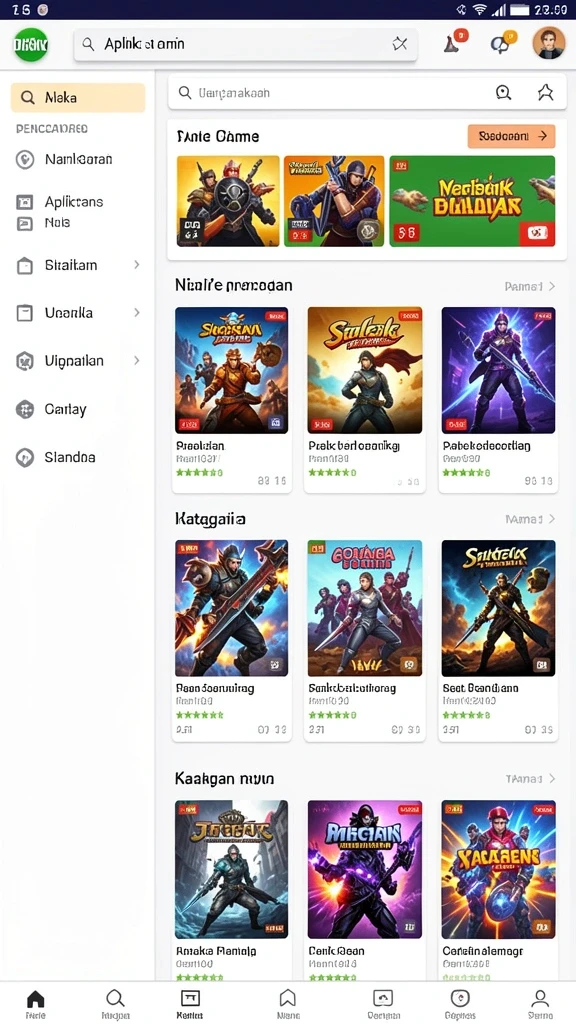Screen dimensions: 576x1024
Task: Click corner icon on Seat Boandjano cover
Action: click(x=542, y=665)
